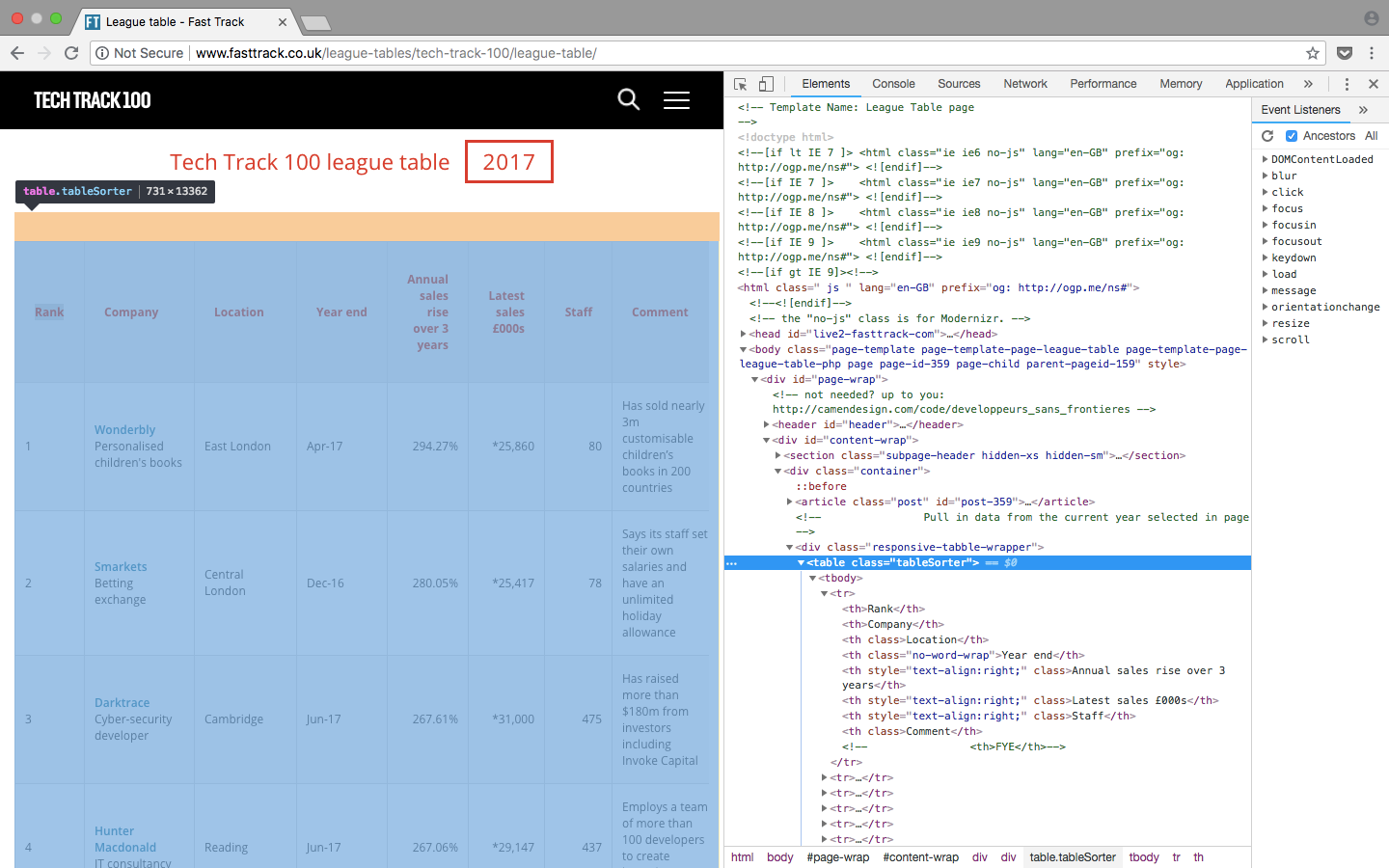Screen dimensions: 1389x868
Task: Expand the header element node
Action: pyautogui.click(x=766, y=425)
